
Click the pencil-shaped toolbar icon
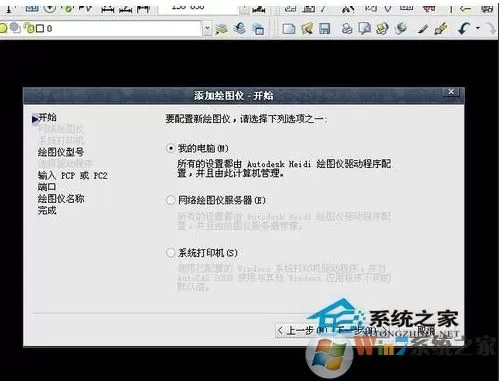point(423,29)
